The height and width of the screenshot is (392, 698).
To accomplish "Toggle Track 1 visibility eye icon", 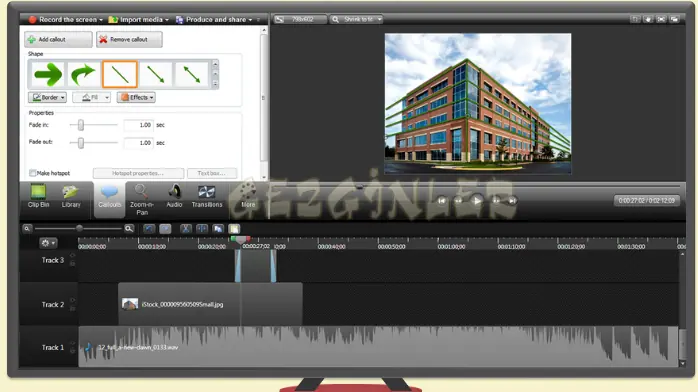I will (73, 343).
